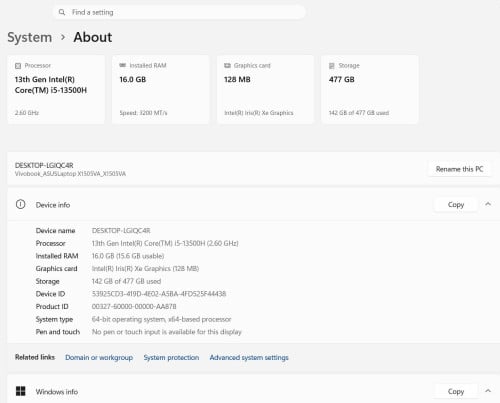The width and height of the screenshot is (500, 403).
Task: Open Domain or workgroup link
Action: click(99, 357)
